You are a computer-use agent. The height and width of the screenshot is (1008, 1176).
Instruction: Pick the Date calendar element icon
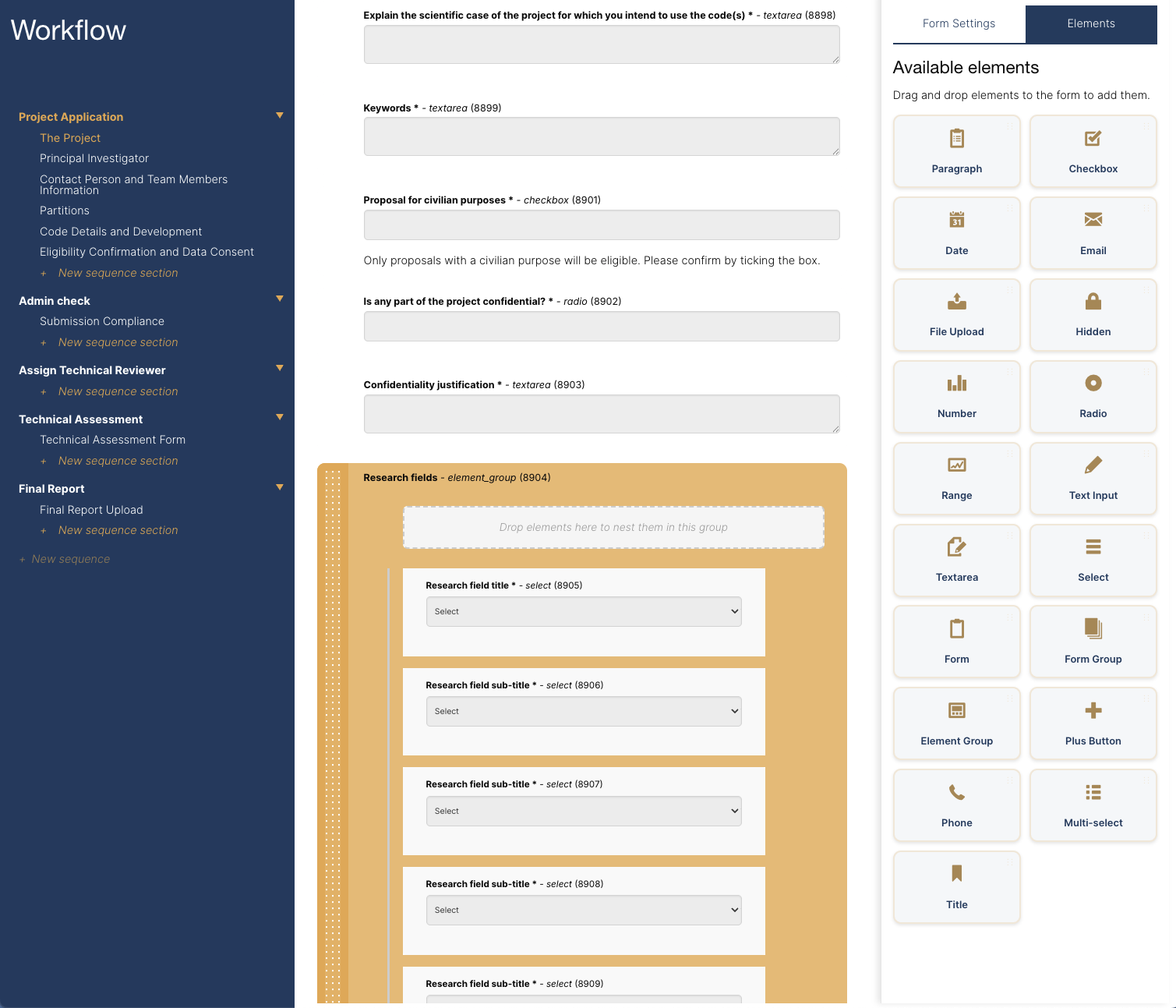[x=956, y=220]
